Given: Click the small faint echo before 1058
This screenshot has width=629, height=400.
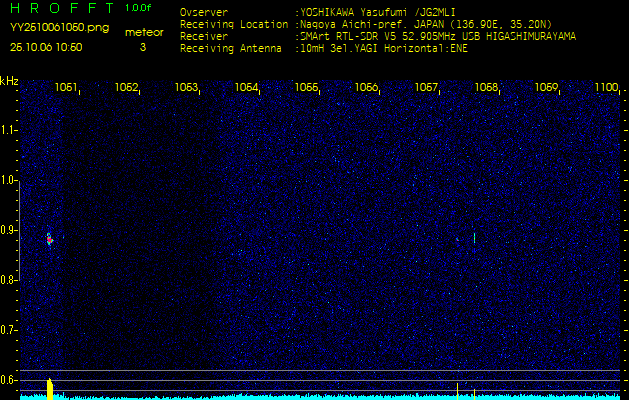Looking at the screenshot, I should tap(457, 240).
